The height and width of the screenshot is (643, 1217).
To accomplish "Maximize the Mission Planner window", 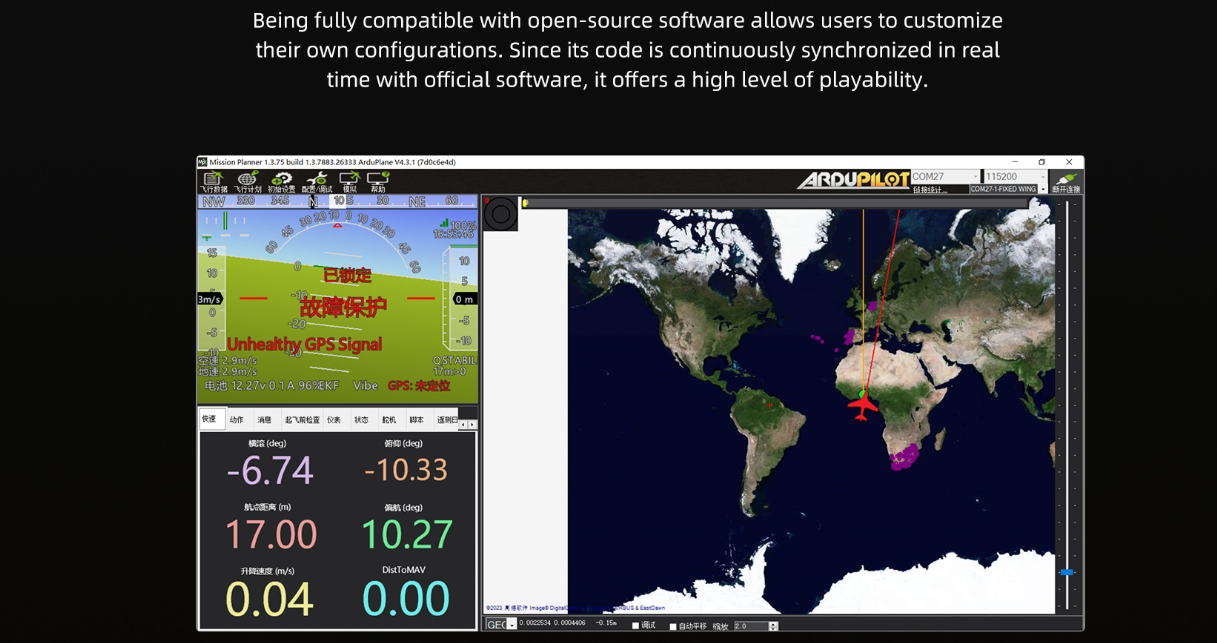I will click(1042, 162).
